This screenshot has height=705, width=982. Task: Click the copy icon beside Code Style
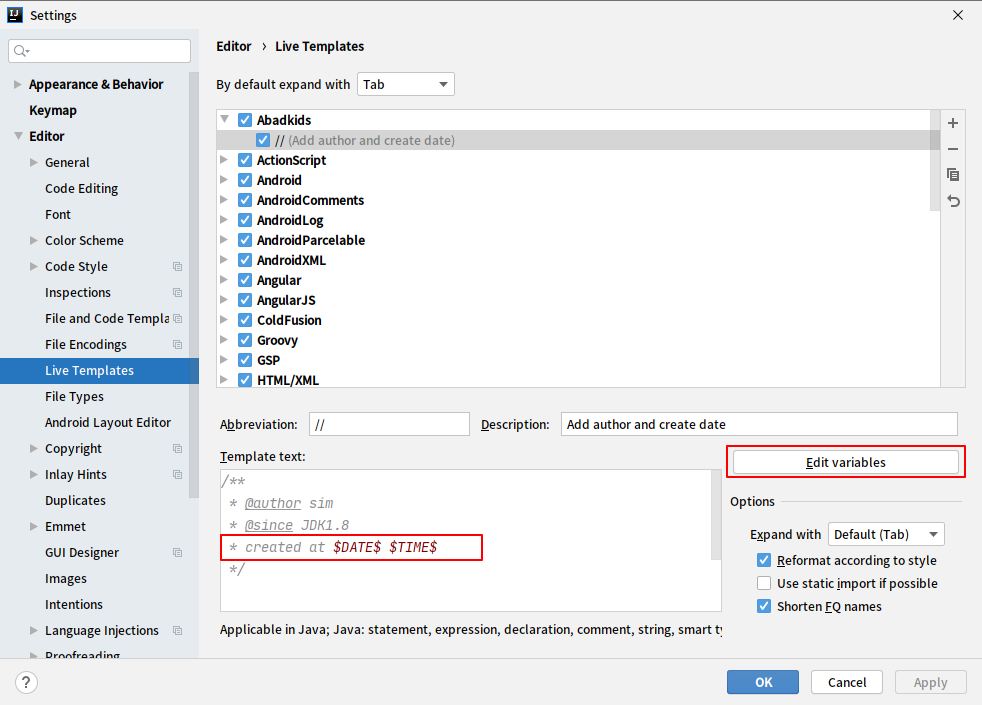click(x=177, y=267)
